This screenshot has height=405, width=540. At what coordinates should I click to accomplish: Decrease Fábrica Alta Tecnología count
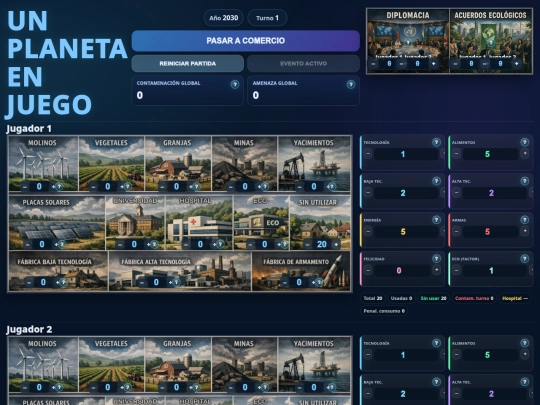pyautogui.click(x=142, y=282)
